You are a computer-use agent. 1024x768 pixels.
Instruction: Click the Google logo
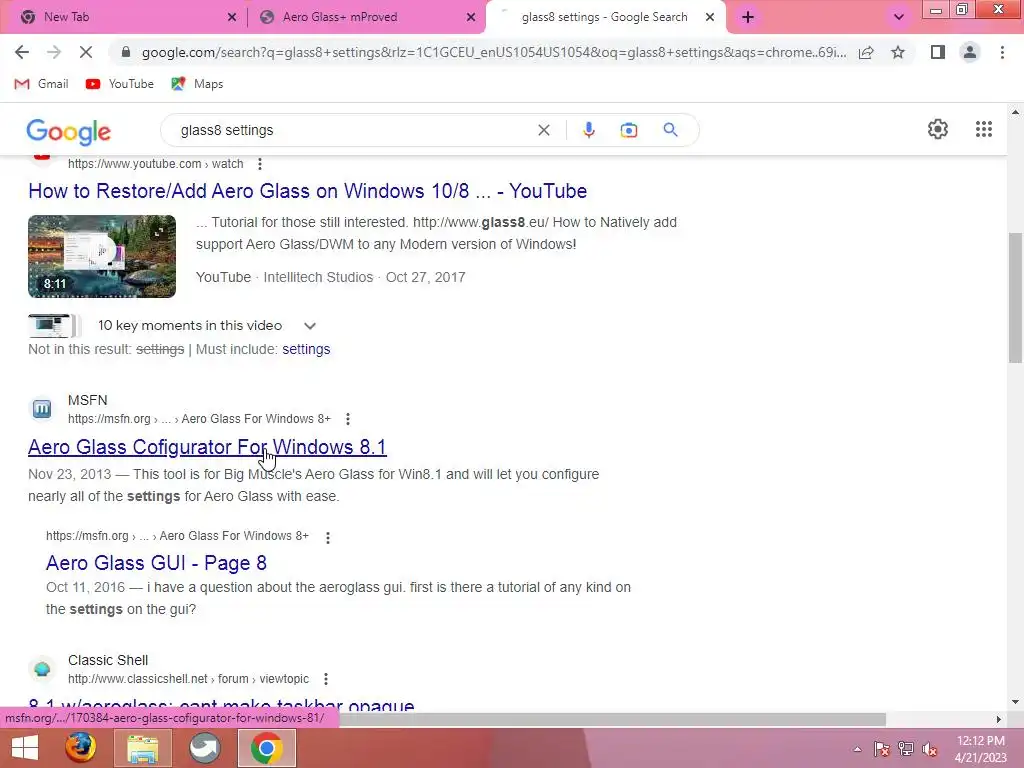tap(69, 131)
